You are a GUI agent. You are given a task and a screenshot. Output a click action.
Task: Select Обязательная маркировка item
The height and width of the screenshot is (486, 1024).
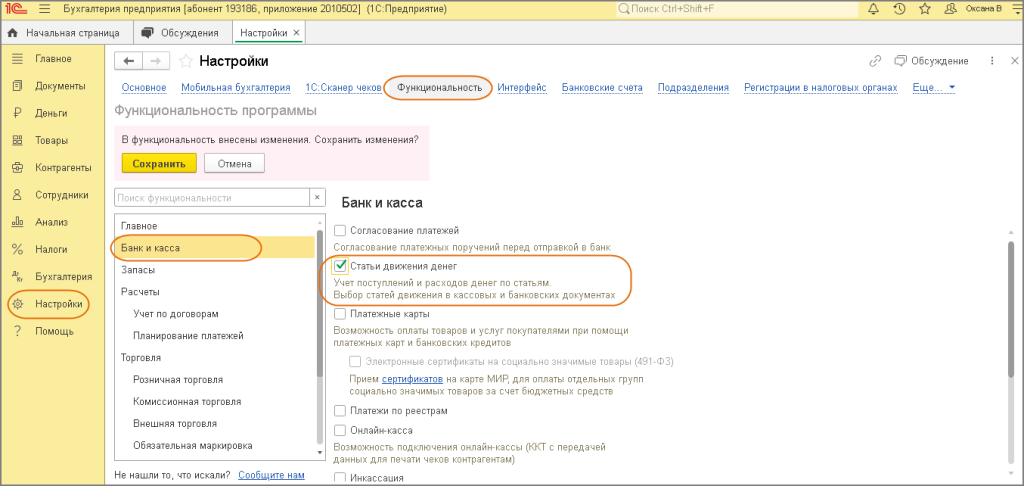[x=214, y=446]
